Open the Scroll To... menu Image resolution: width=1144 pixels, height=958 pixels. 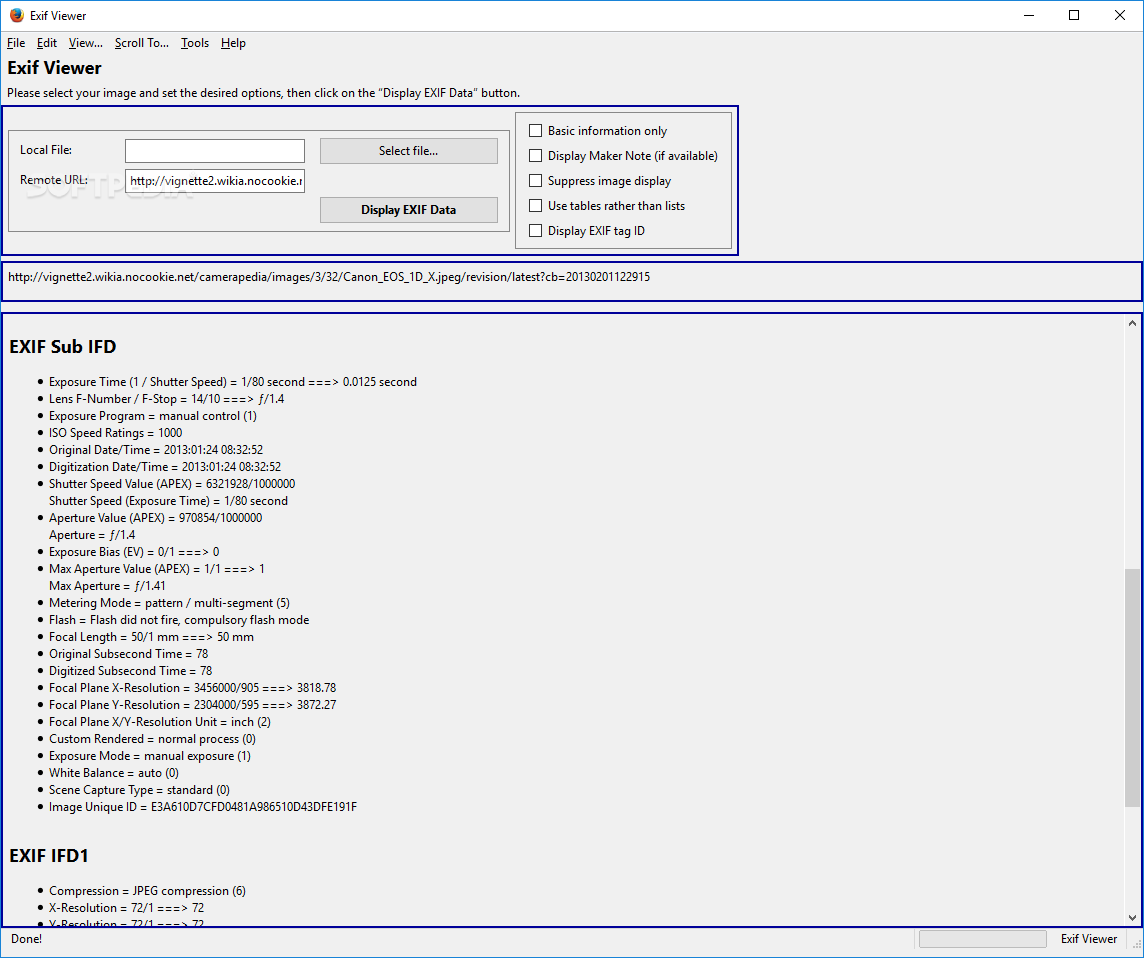point(142,43)
